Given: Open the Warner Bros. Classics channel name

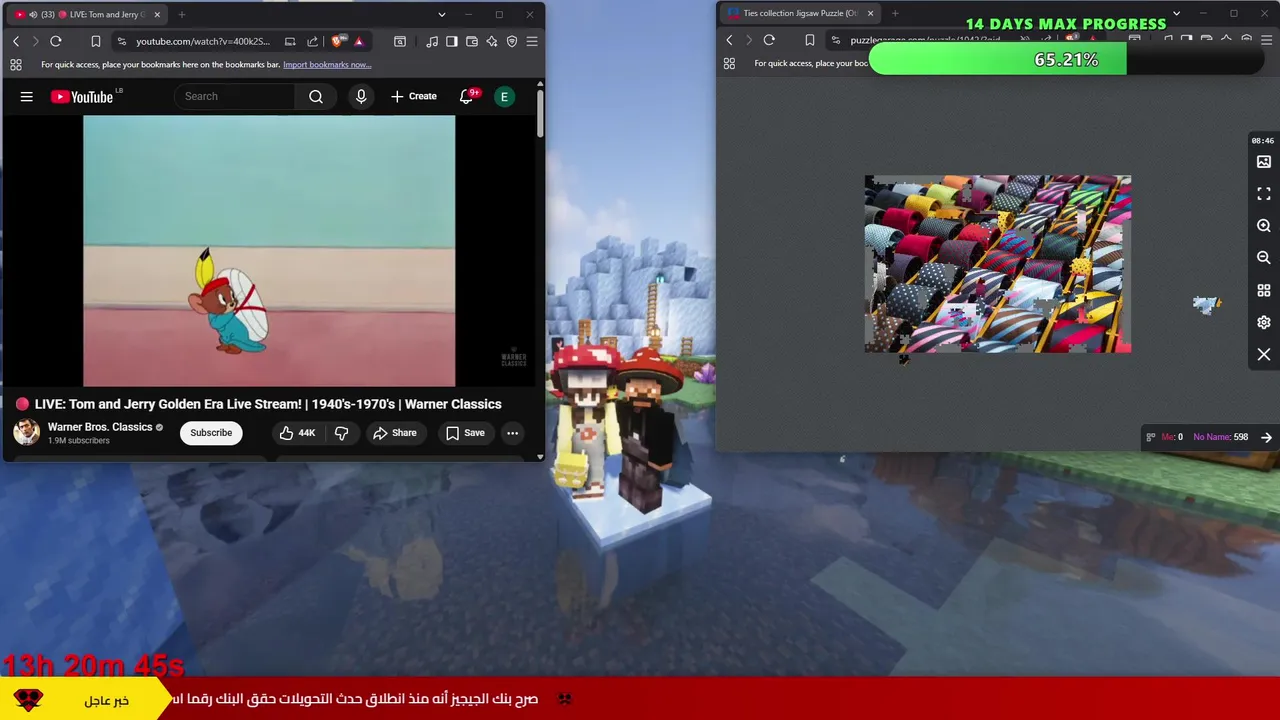Looking at the screenshot, I should pyautogui.click(x=100, y=427).
